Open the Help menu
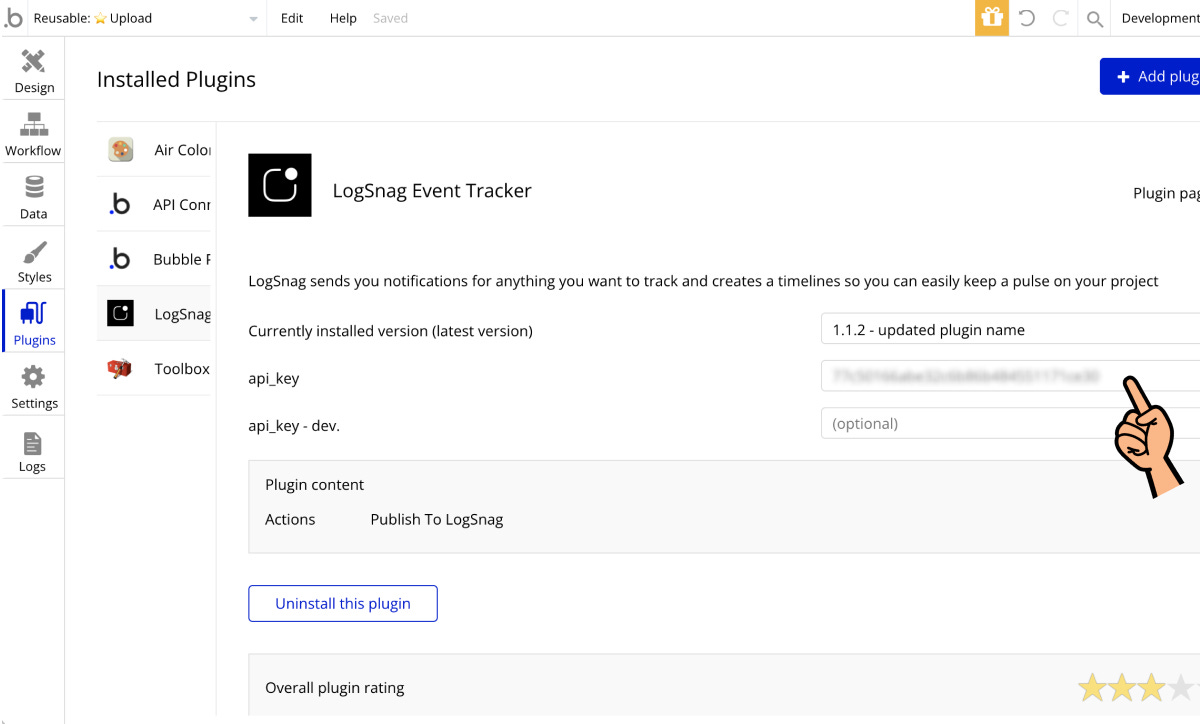The width and height of the screenshot is (1200, 724). coord(343,18)
